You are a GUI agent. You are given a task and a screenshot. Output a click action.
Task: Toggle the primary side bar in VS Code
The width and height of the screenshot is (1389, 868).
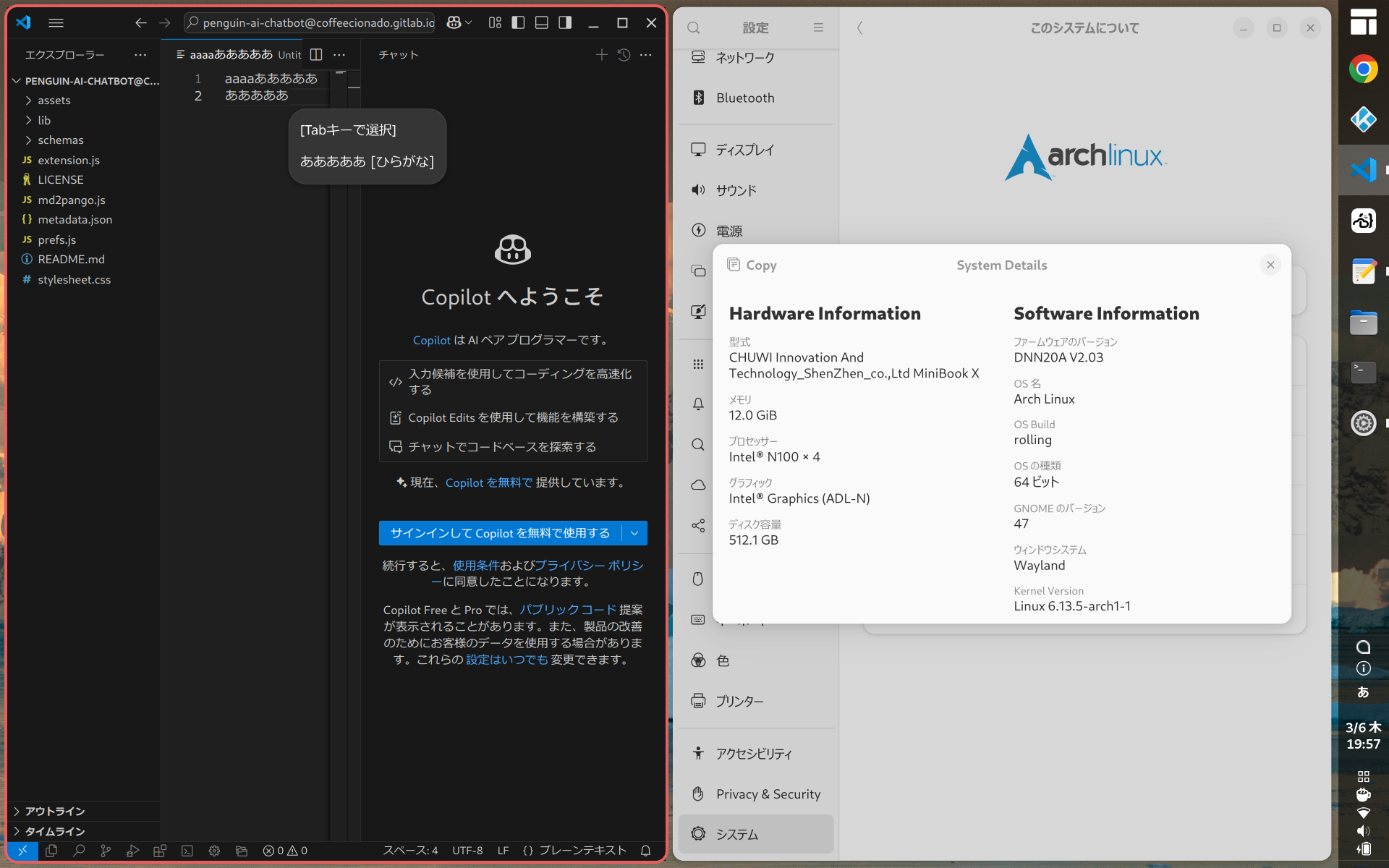(x=518, y=22)
